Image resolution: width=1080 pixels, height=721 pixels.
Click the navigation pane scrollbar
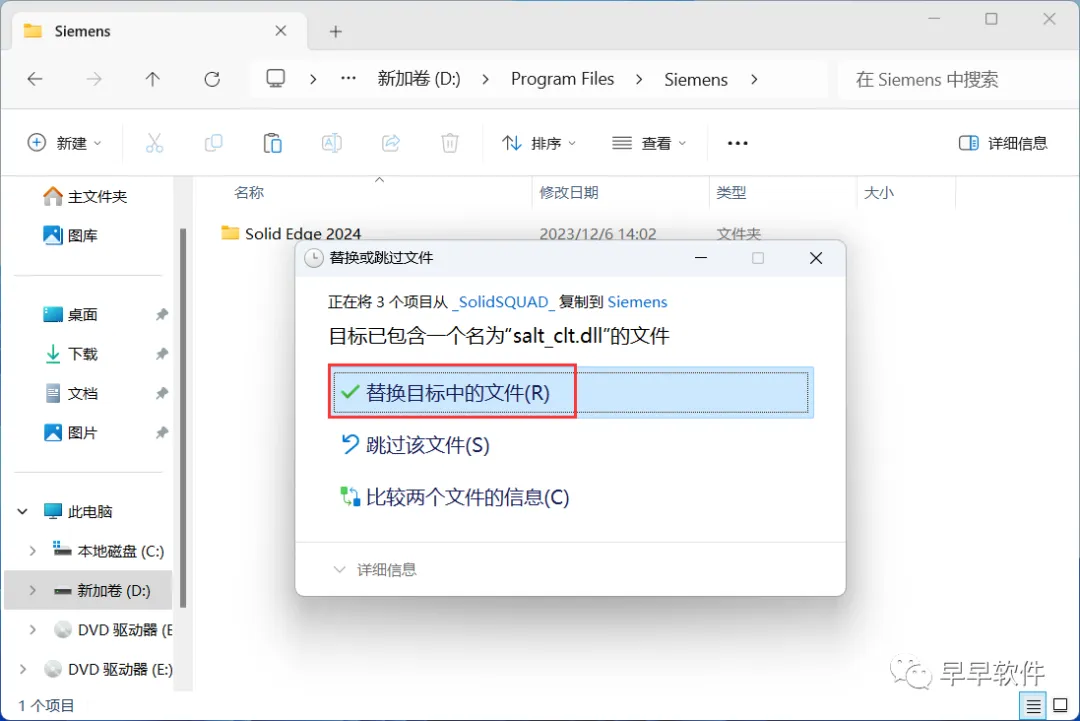(183, 418)
